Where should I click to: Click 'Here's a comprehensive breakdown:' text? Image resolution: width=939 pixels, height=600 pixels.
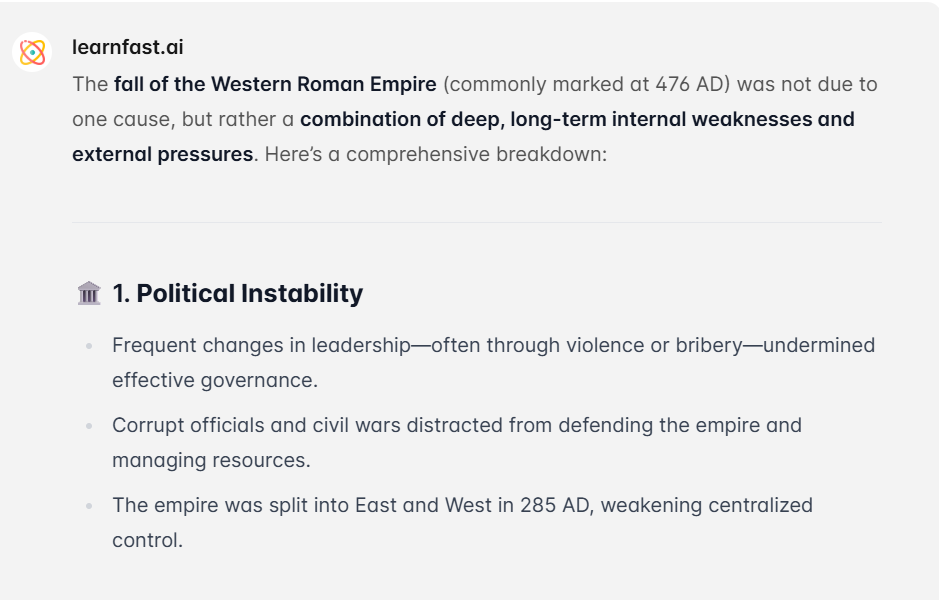[x=436, y=154]
